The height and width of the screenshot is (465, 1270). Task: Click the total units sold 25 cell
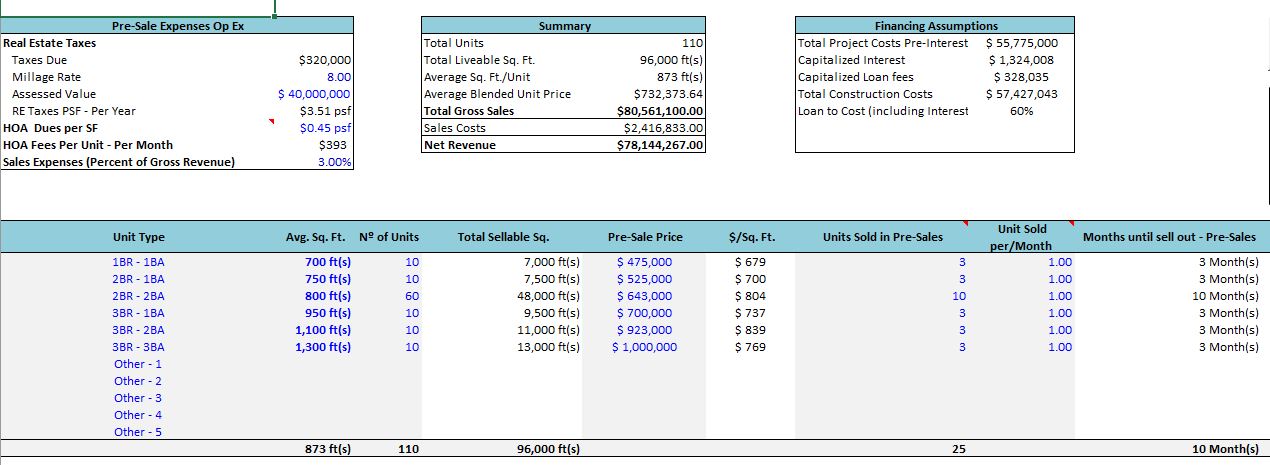click(x=958, y=450)
